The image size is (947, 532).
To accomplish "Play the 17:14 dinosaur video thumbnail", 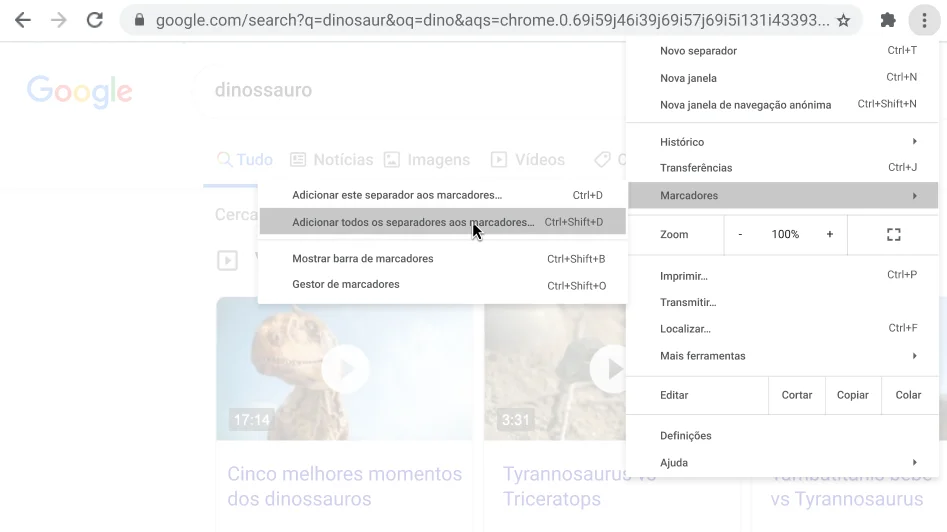I will (x=344, y=369).
